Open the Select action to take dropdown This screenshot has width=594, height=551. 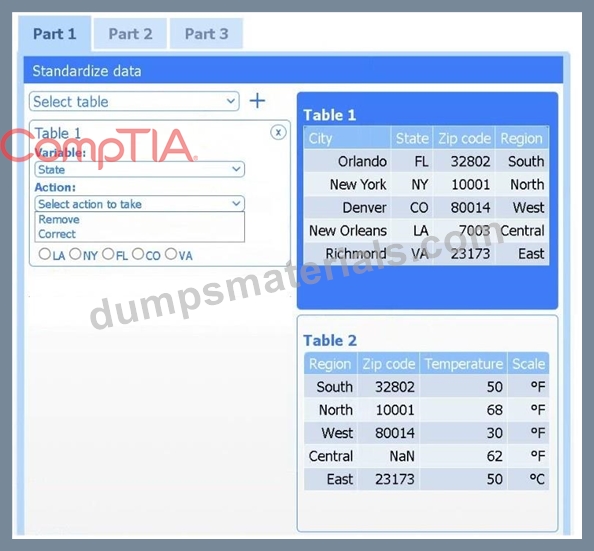click(x=139, y=204)
